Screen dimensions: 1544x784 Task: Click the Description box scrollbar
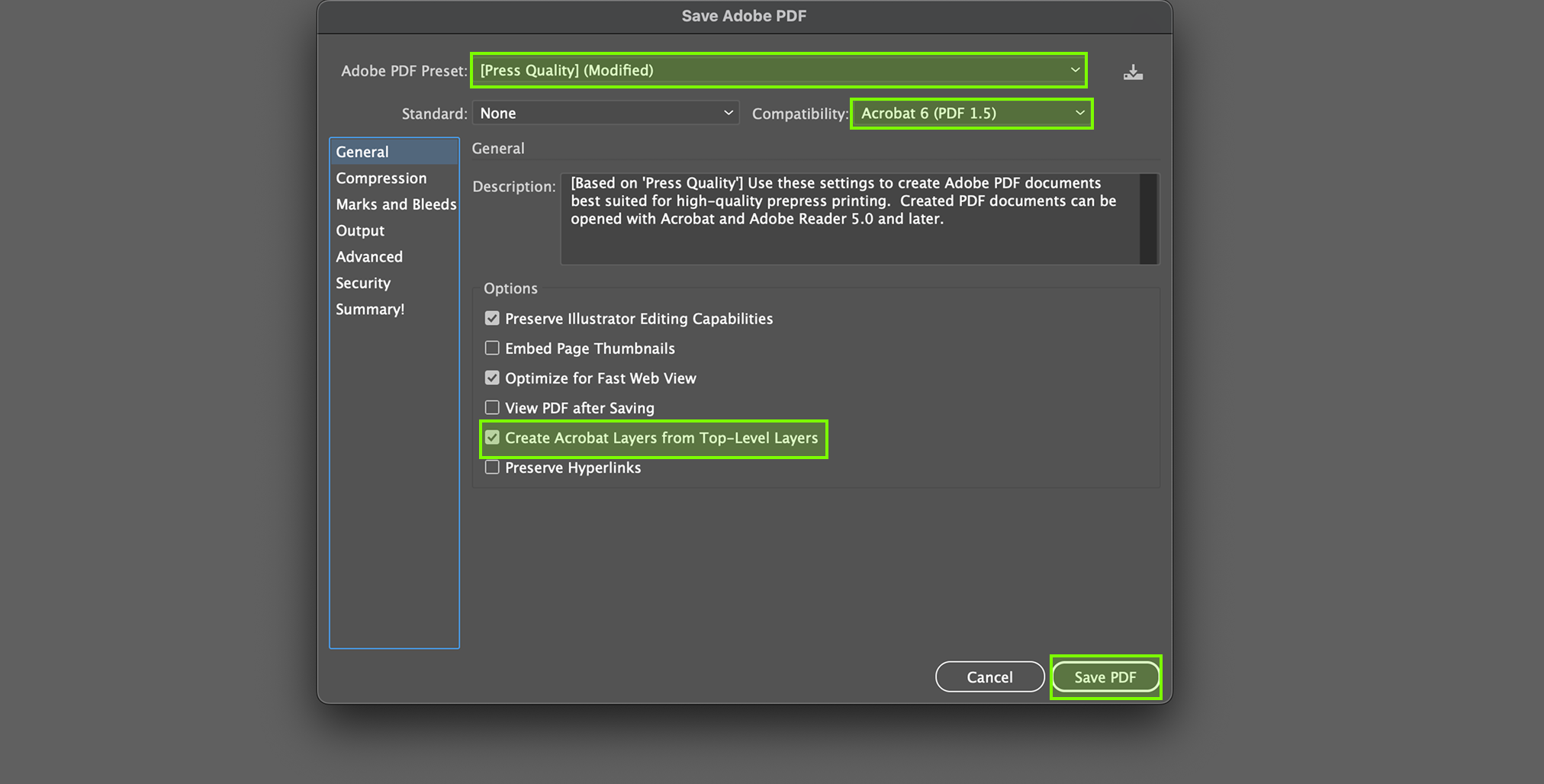(1148, 219)
